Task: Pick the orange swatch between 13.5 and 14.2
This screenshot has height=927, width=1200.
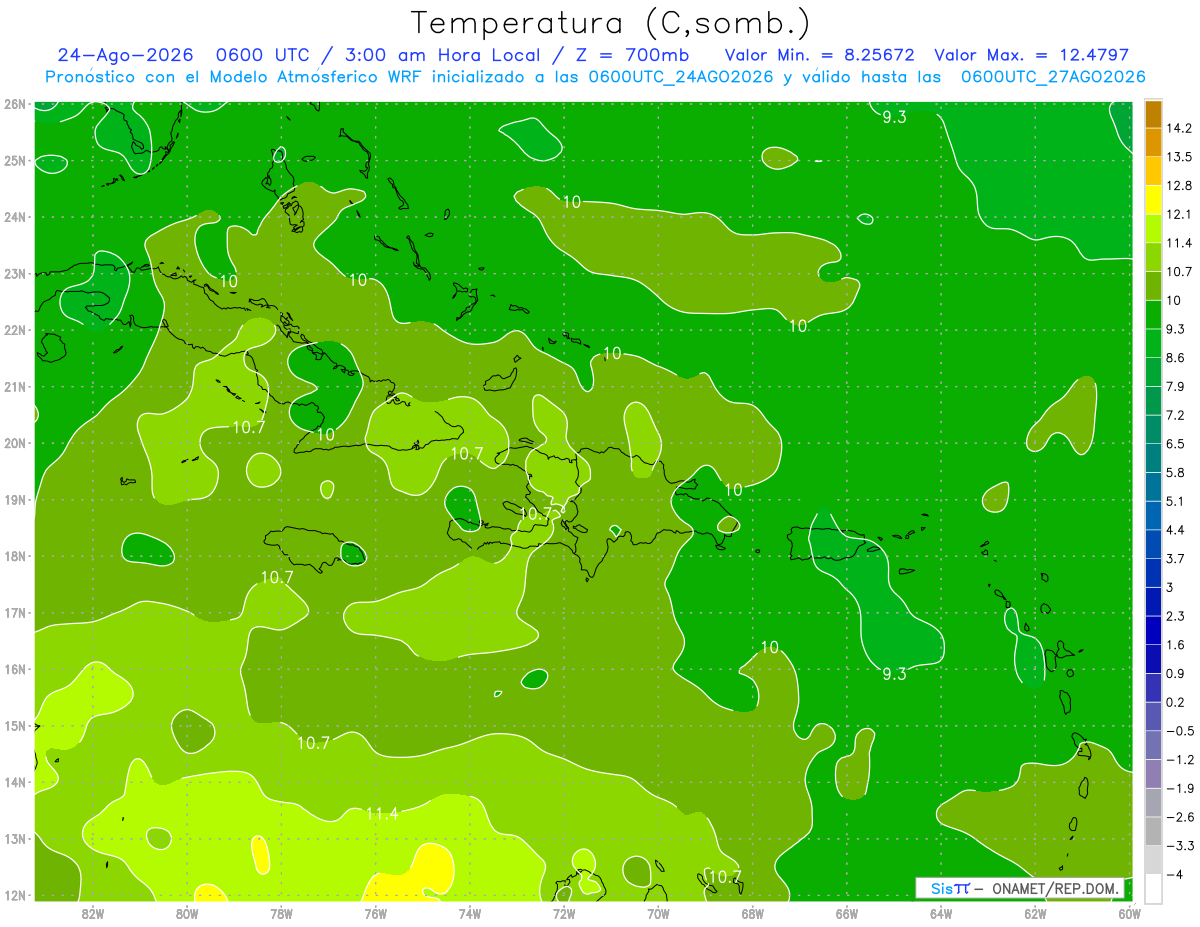Action: [x=1153, y=143]
